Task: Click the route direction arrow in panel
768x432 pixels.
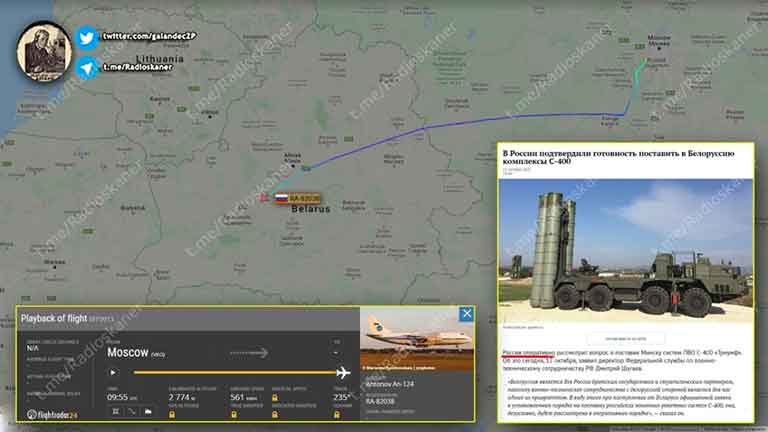Action: [x=249, y=353]
